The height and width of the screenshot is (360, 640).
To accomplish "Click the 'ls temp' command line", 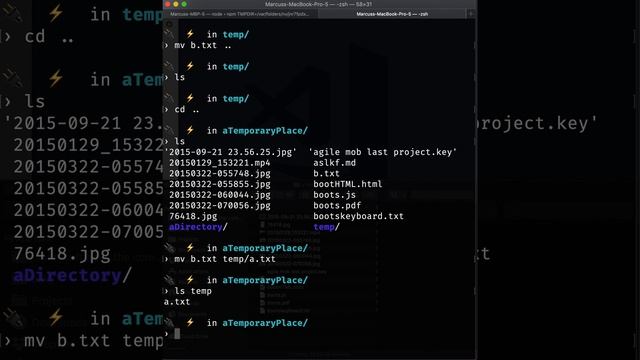I will [x=193, y=291].
